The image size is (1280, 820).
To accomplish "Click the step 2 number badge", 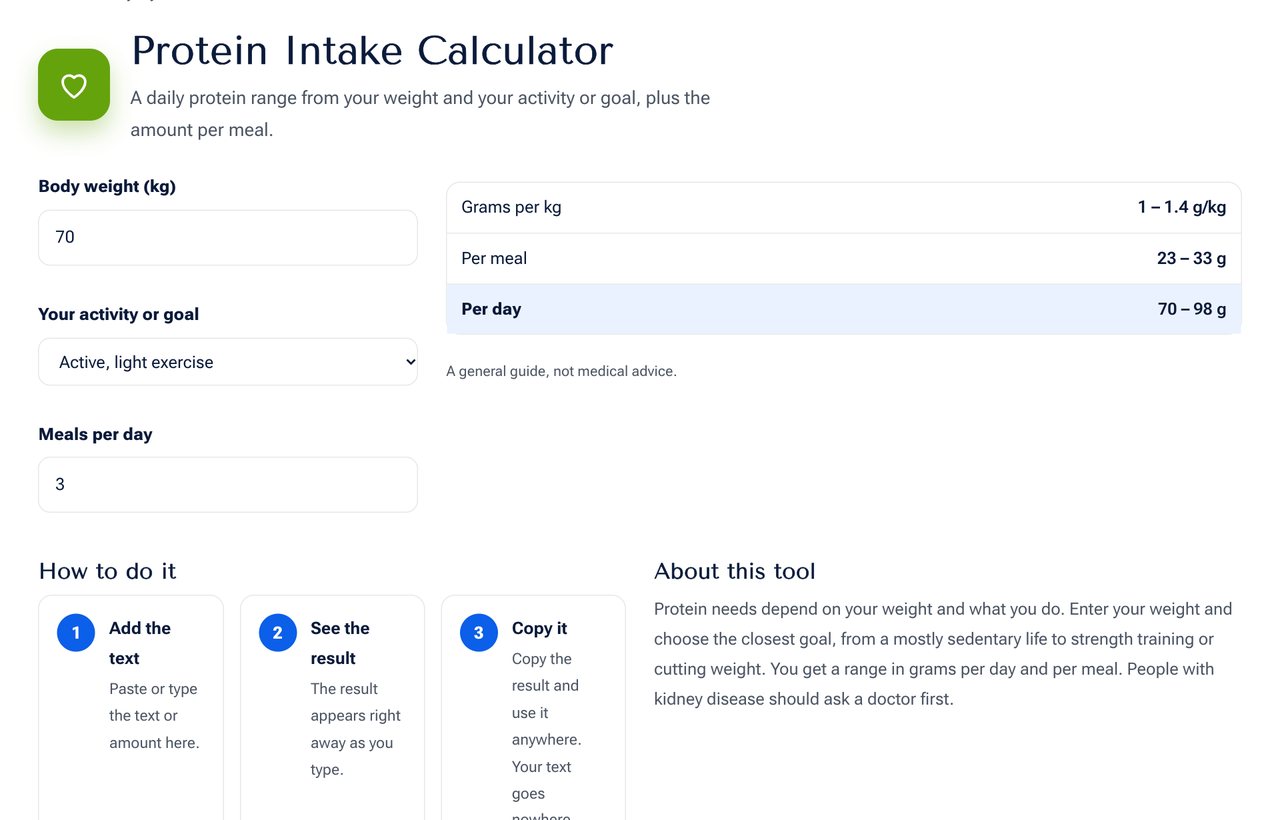I will [x=278, y=632].
